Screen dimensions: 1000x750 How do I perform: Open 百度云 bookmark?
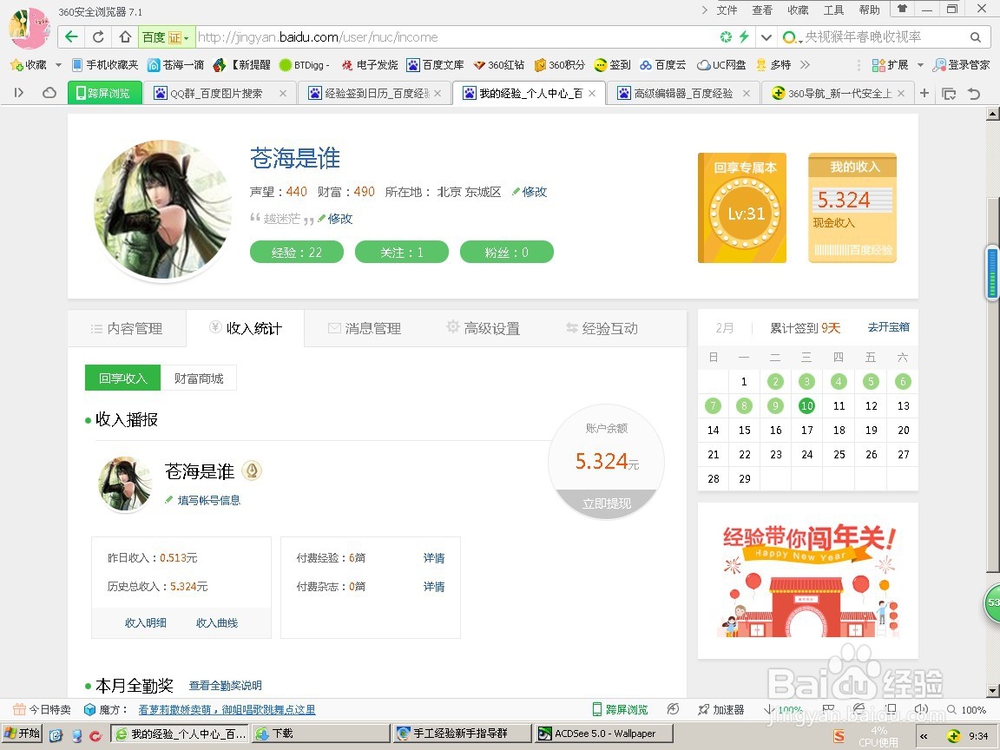(663, 65)
